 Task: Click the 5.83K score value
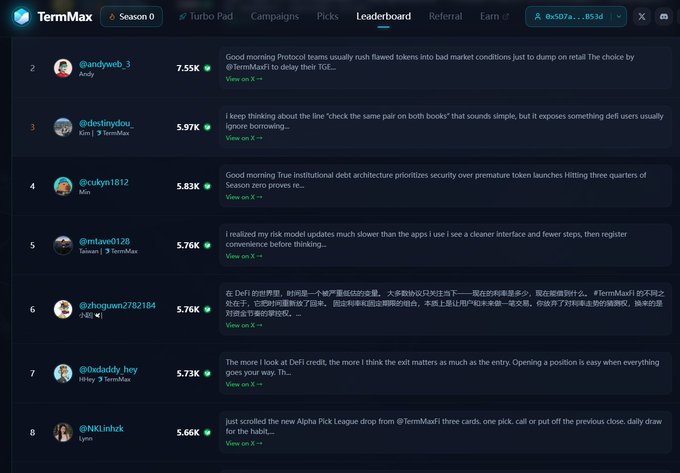[188, 186]
